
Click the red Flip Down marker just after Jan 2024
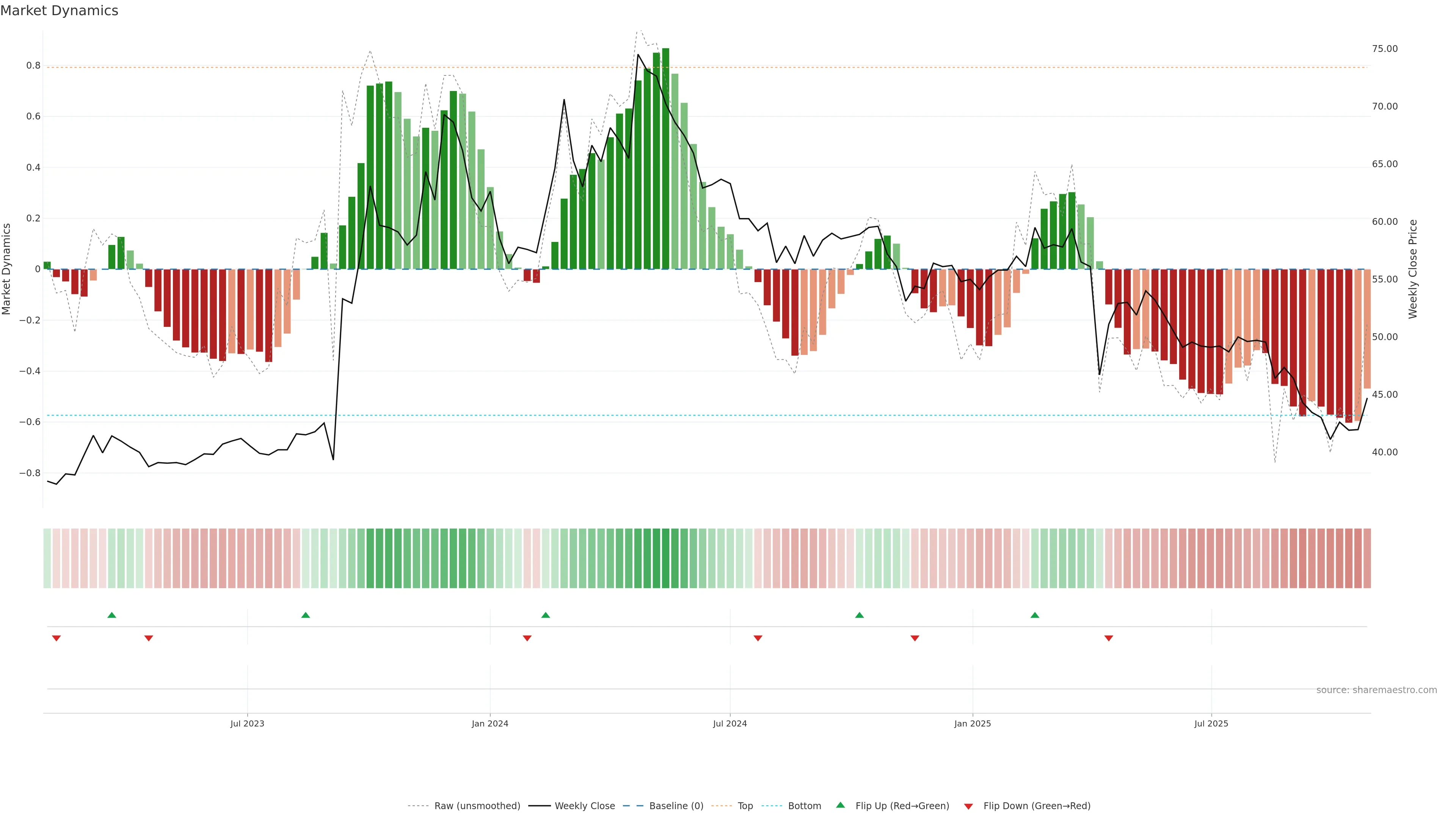point(527,638)
